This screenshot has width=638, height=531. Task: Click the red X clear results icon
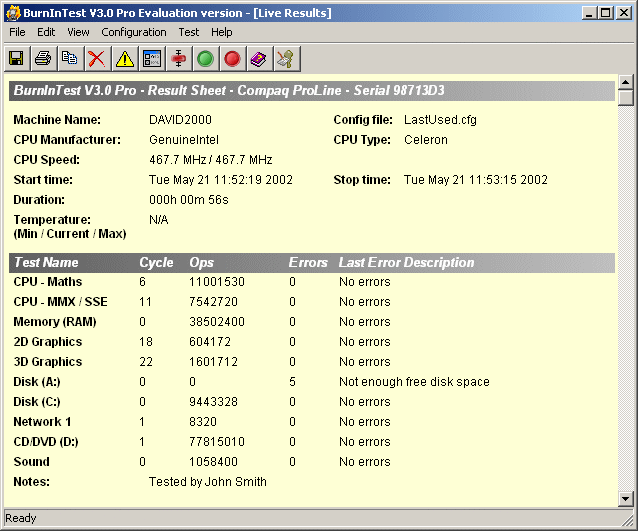coord(97,59)
